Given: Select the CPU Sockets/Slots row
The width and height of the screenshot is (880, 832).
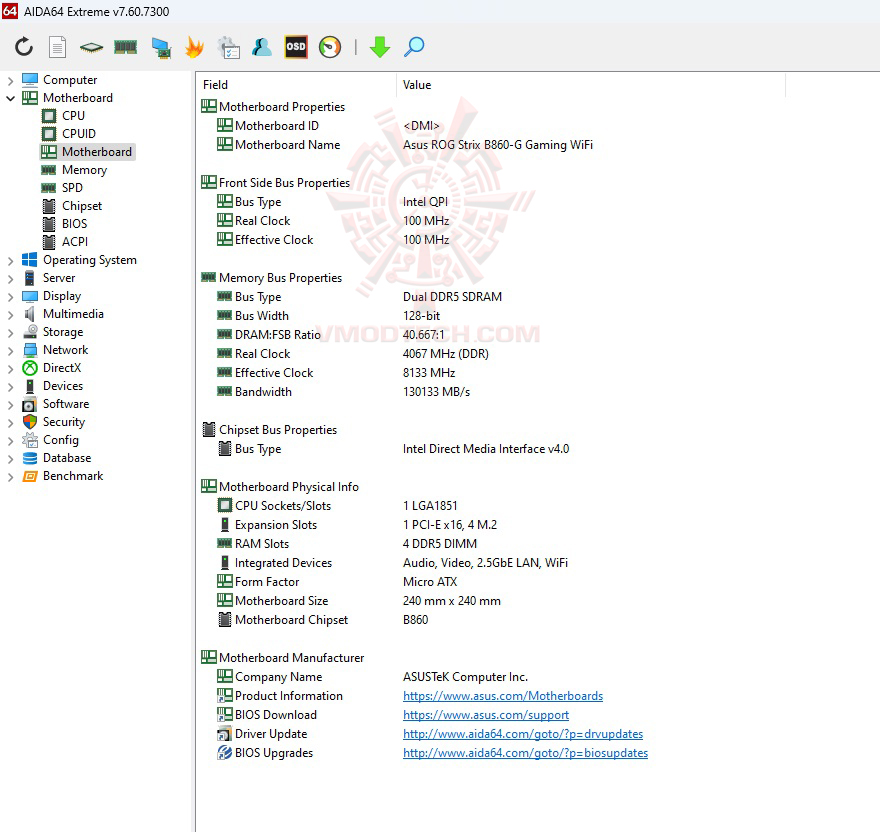Looking at the screenshot, I should coord(338,506).
